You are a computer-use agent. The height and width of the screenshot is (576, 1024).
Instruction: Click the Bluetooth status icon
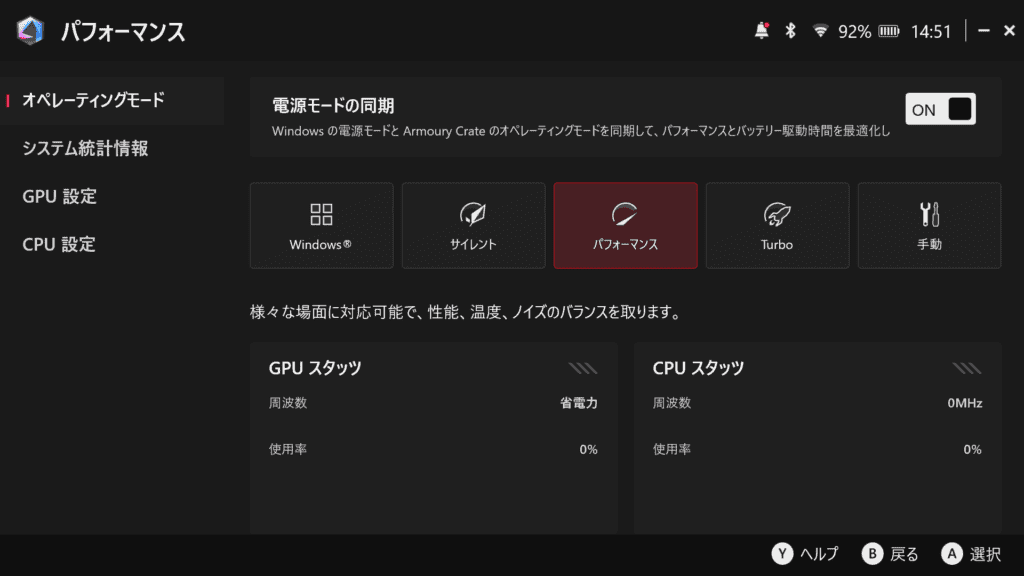(x=790, y=31)
